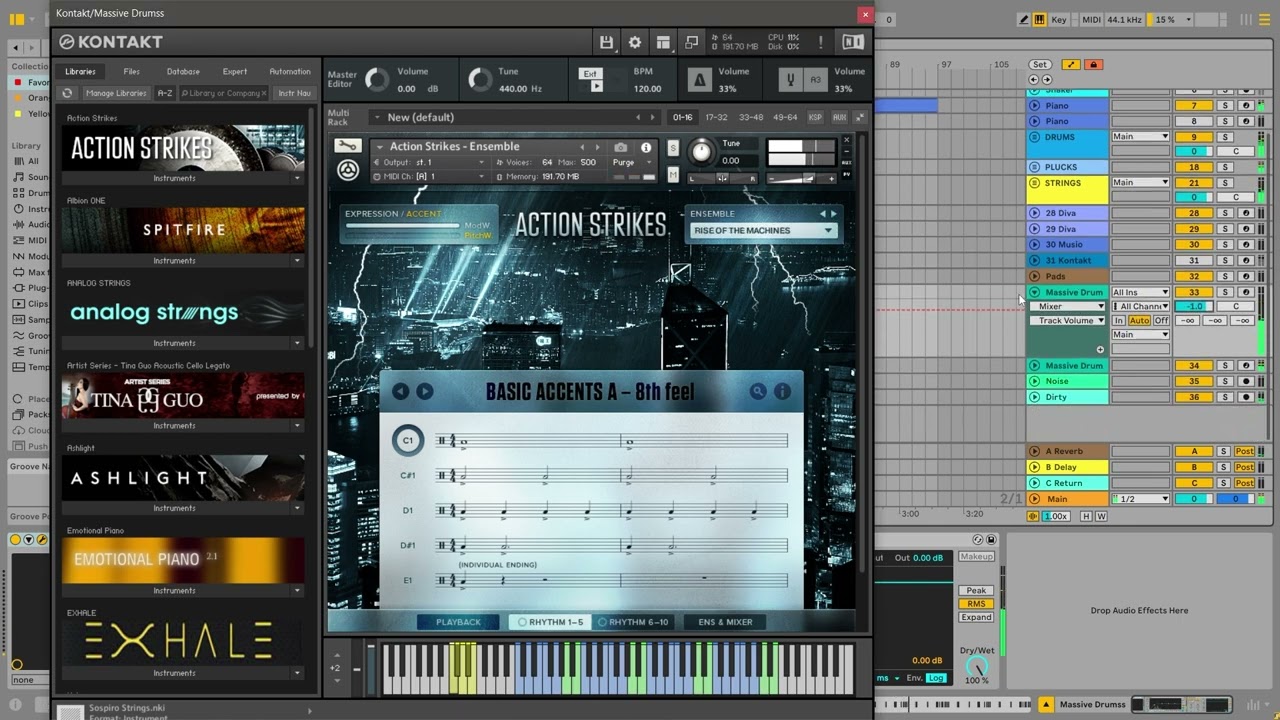Screen dimensions: 1280x720
Task: Click the KSP button in multi rack
Action: 815,117
